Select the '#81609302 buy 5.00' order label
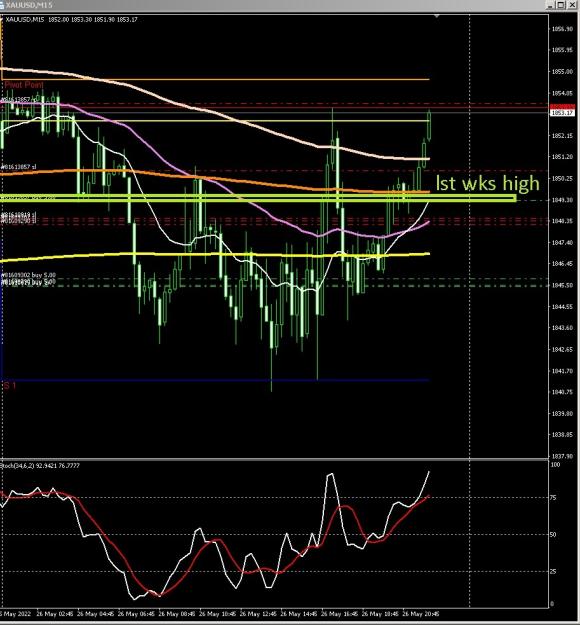Screen dimensions: 580x625 29,275
